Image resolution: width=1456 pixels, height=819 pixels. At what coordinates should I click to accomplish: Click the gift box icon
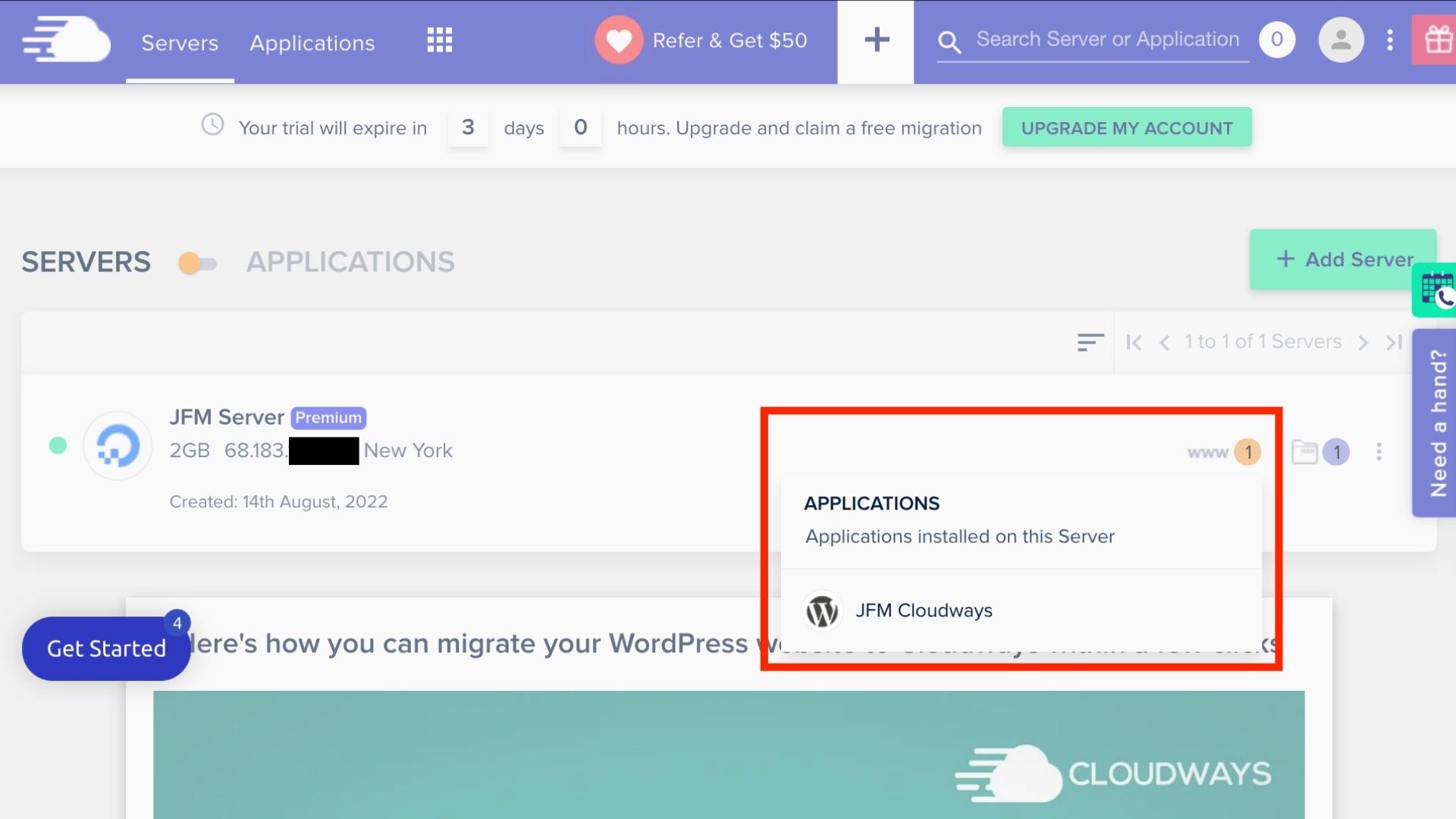(x=1435, y=40)
